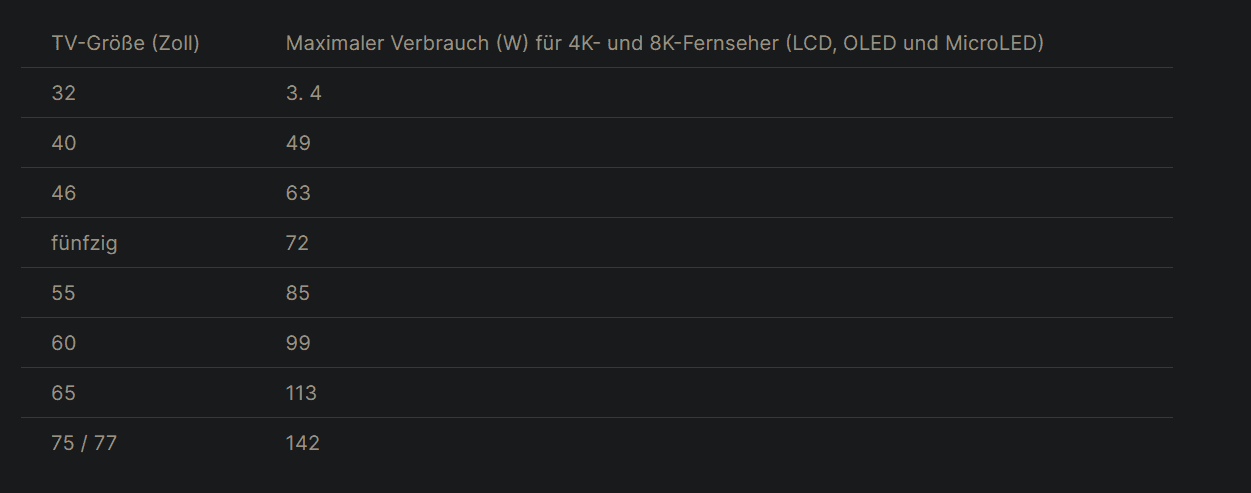Click the consumption value 99
This screenshot has height=493, width=1251.
tap(298, 343)
